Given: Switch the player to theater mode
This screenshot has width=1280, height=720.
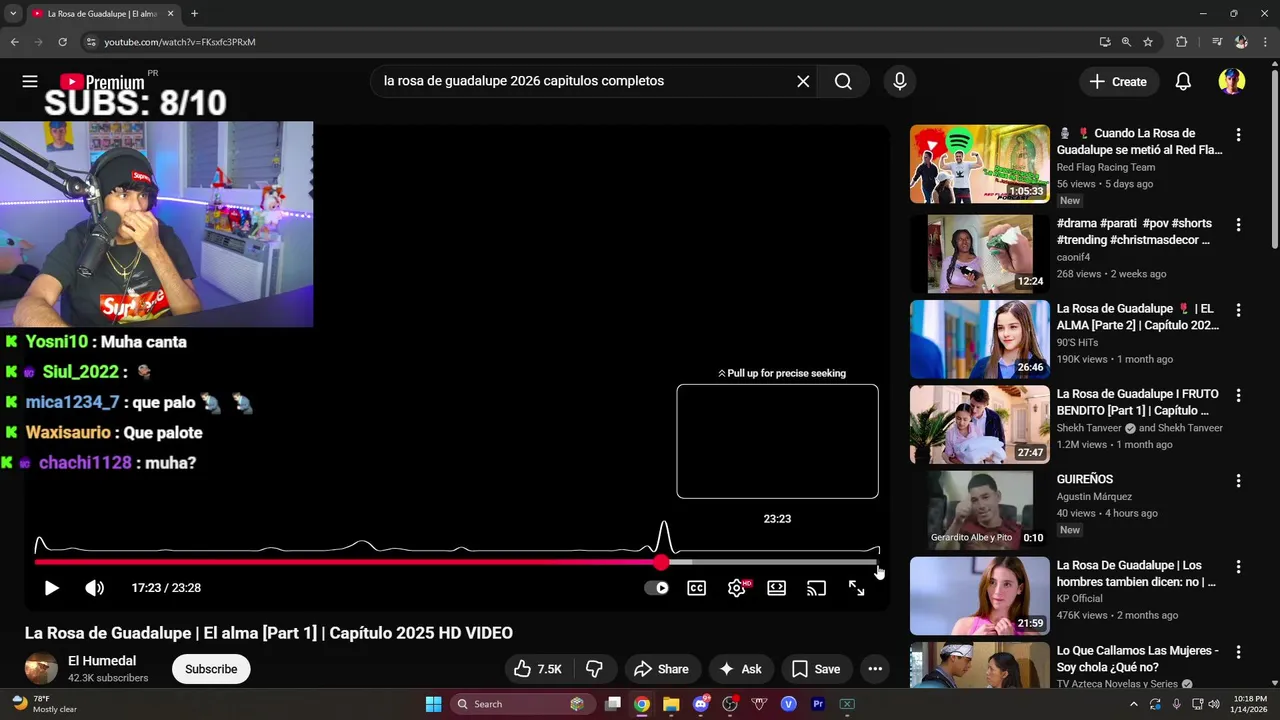Looking at the screenshot, I should 777,588.
